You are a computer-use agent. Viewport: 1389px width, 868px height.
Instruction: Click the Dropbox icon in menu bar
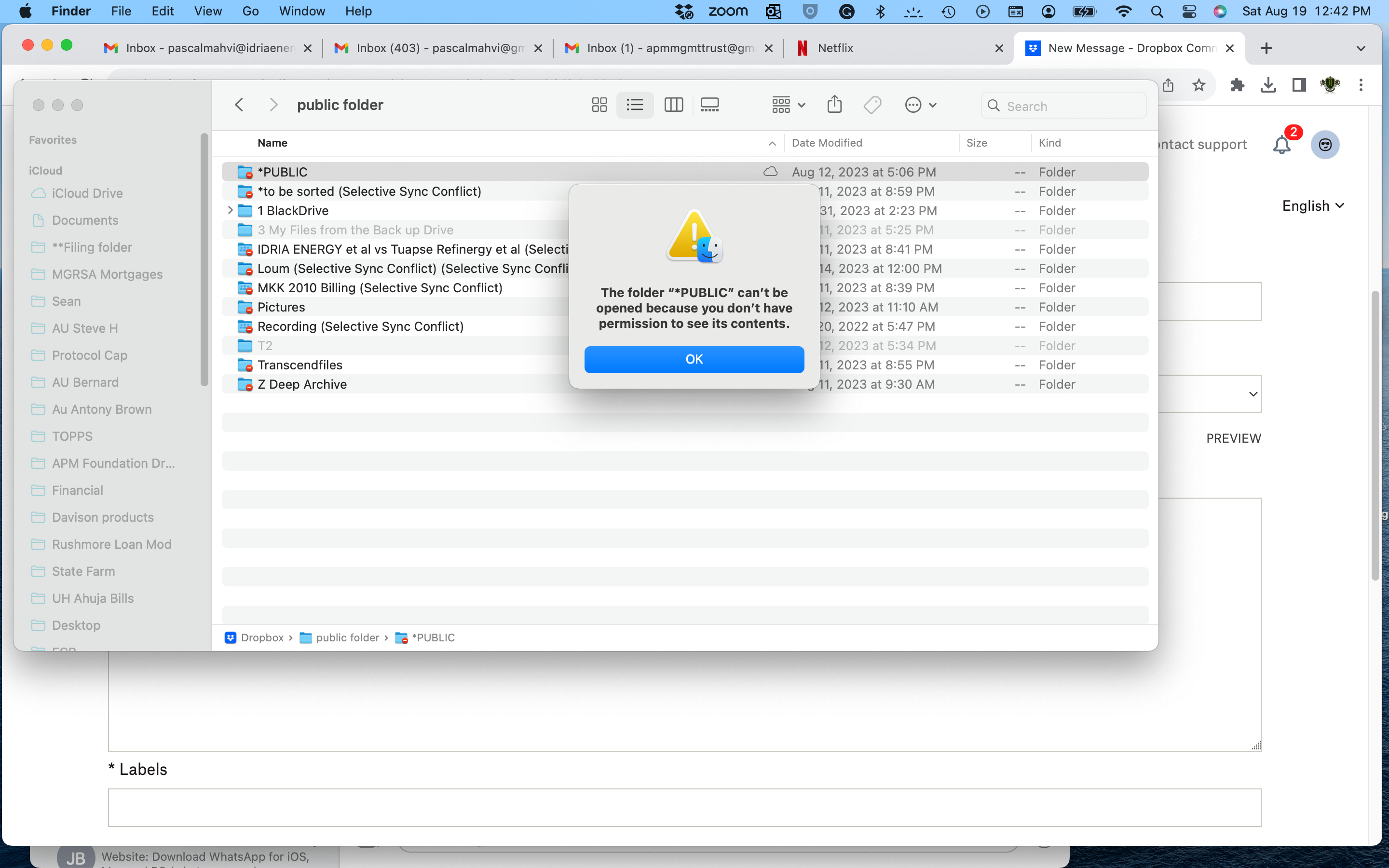(x=684, y=12)
